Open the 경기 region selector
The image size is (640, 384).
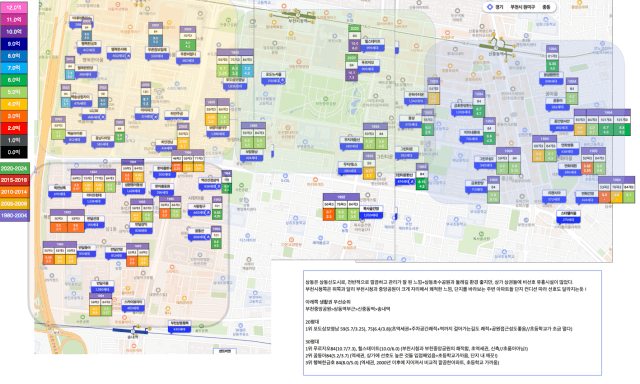coord(499,7)
